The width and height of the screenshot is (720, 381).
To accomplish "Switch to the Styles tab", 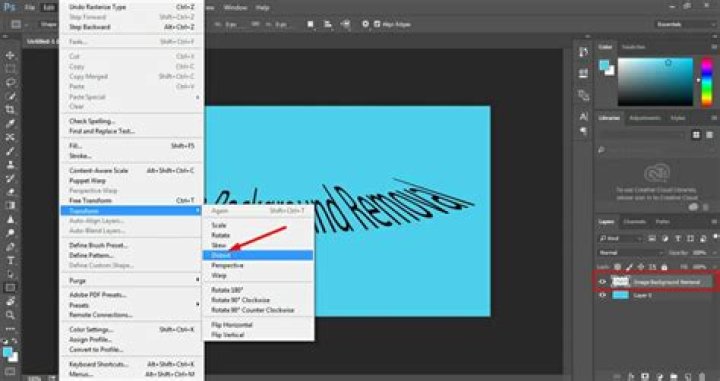I will [x=677, y=118].
